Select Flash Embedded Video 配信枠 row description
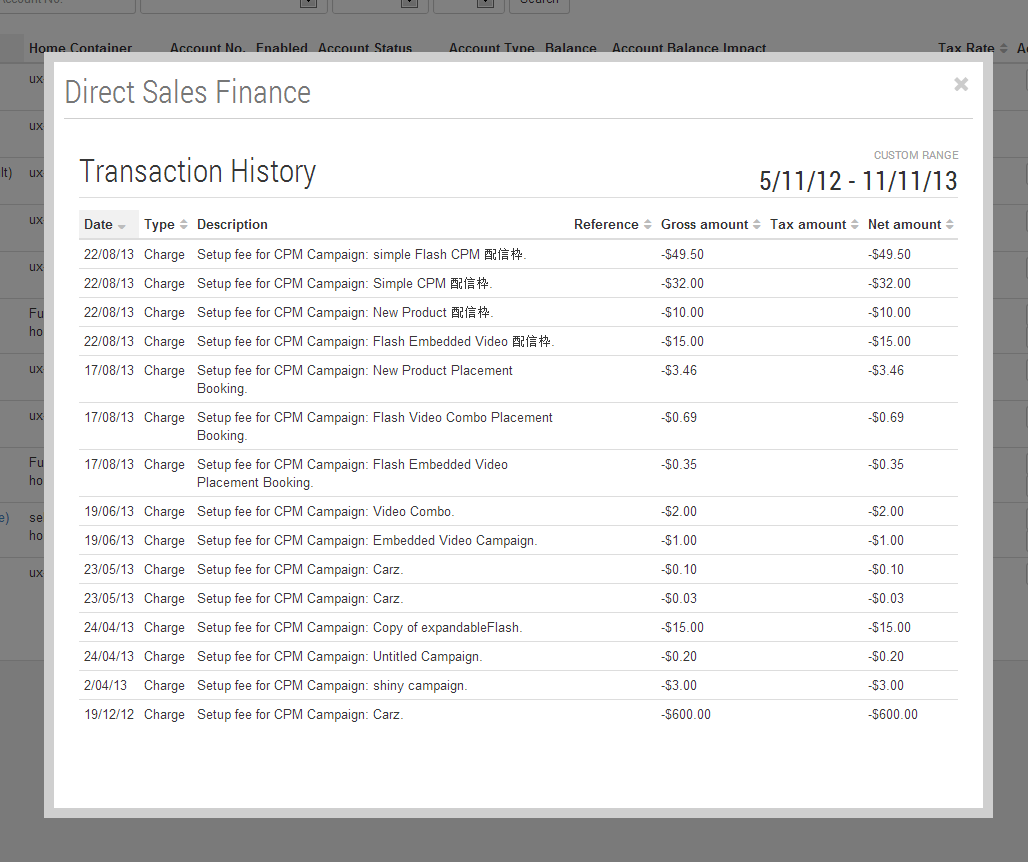The image size is (1028, 862). (375, 342)
